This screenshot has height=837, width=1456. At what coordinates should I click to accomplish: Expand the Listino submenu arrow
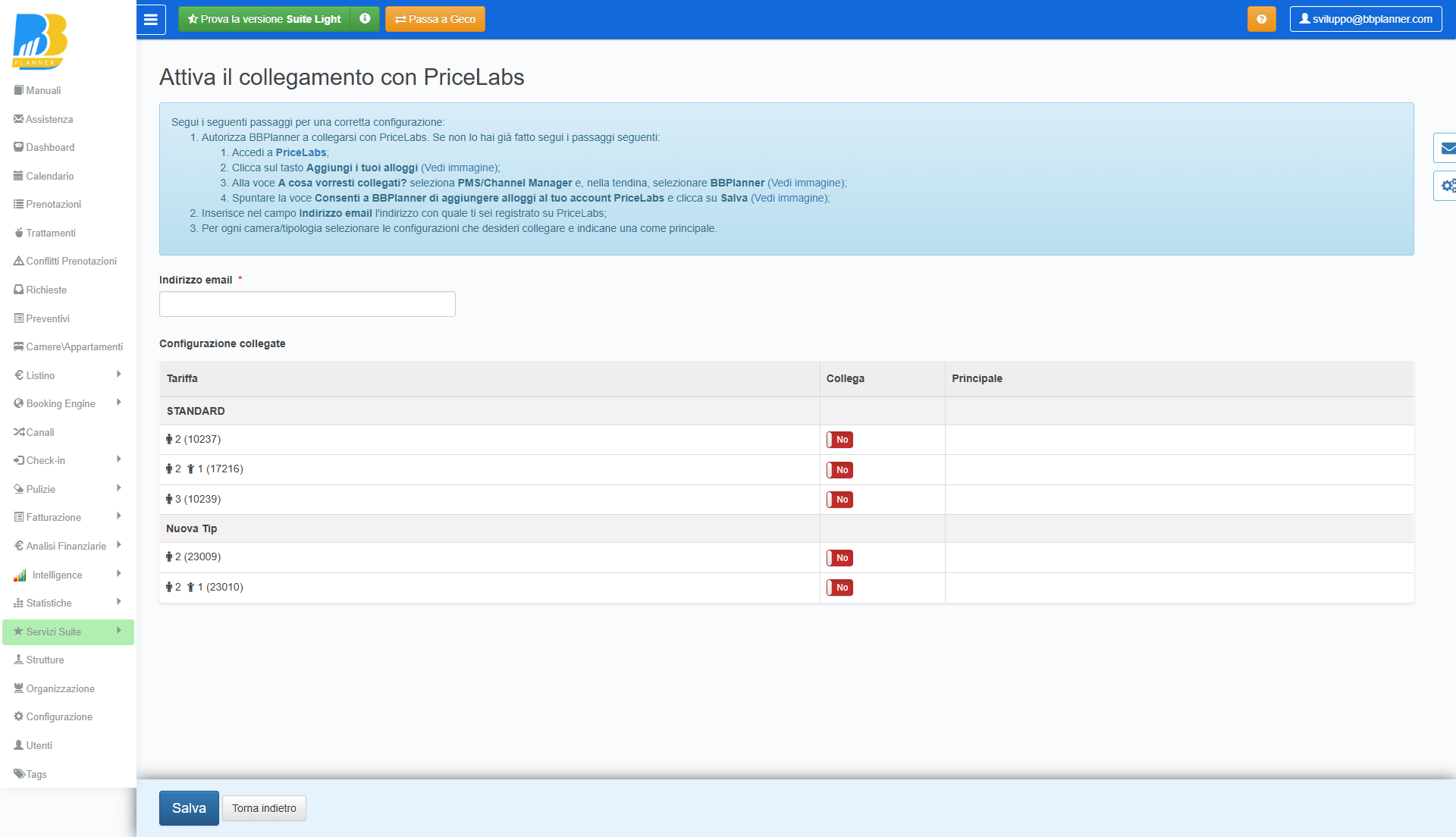click(119, 375)
